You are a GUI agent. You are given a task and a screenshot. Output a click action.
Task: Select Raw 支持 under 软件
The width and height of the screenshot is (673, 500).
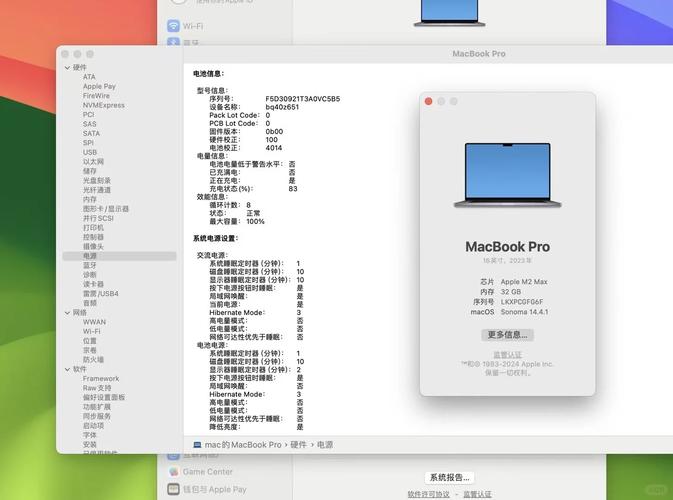click(x=97, y=388)
